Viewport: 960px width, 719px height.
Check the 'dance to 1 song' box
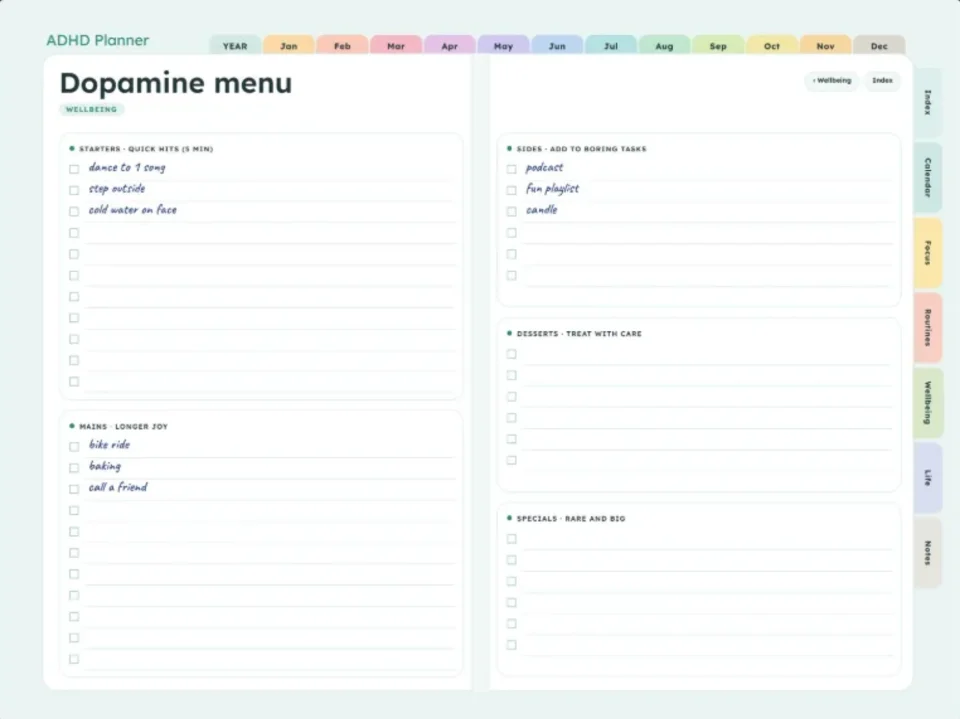tap(74, 169)
